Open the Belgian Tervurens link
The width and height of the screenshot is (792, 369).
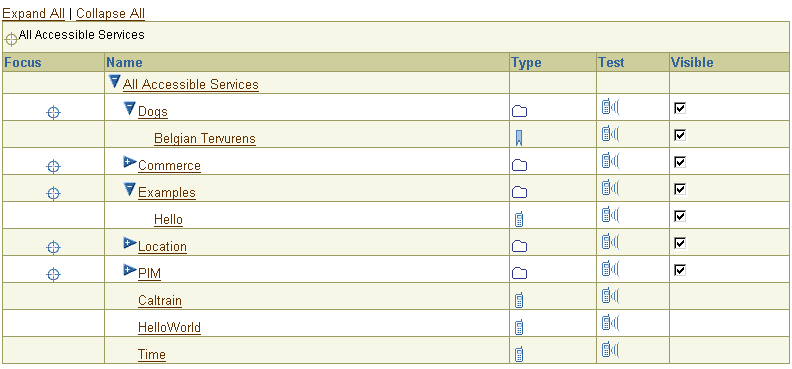pyautogui.click(x=205, y=138)
